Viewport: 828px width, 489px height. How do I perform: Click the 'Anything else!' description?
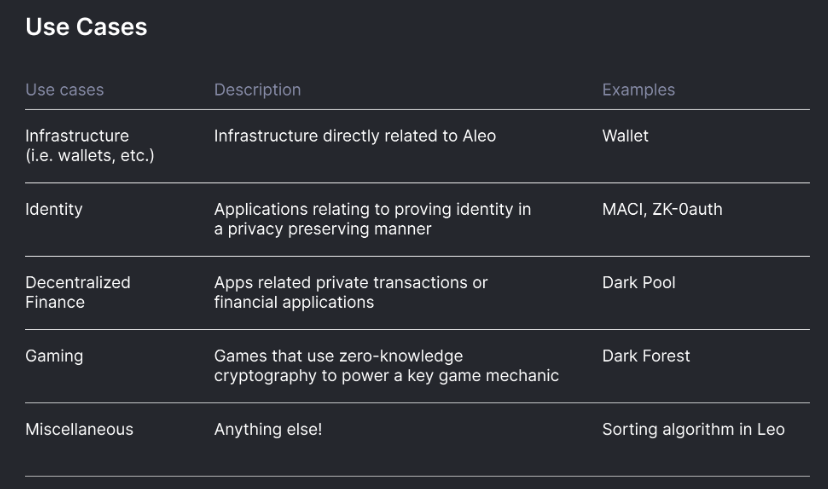pos(268,429)
